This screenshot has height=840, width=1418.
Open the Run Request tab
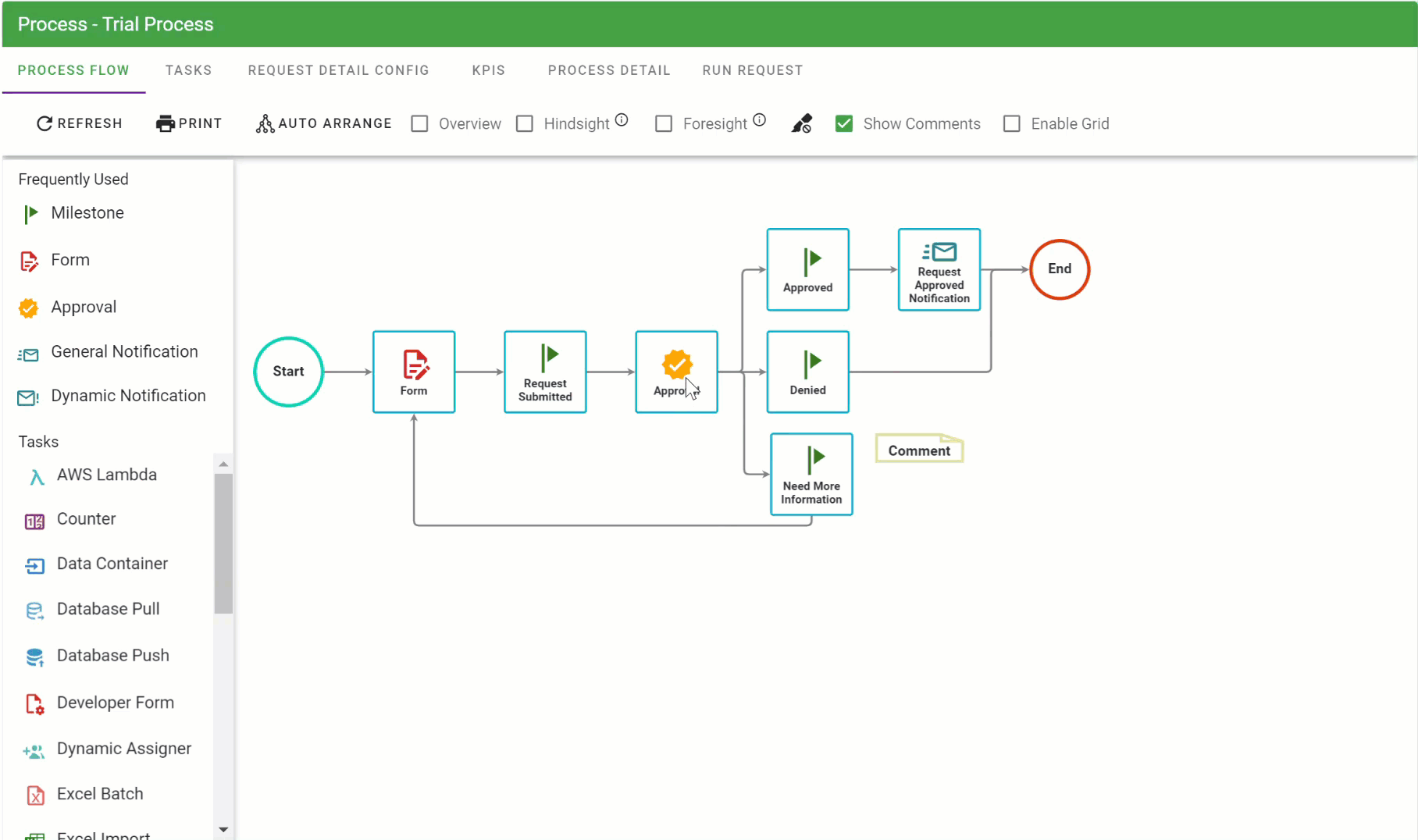(752, 70)
